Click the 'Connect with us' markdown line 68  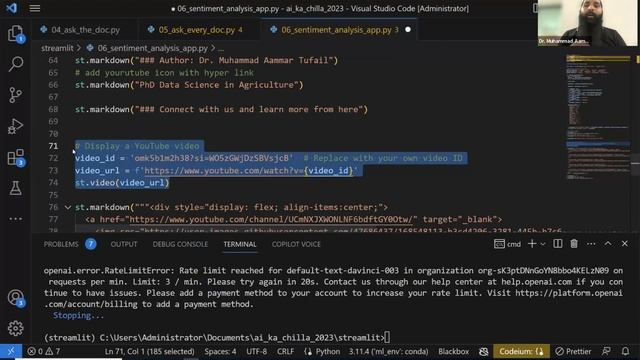221,109
